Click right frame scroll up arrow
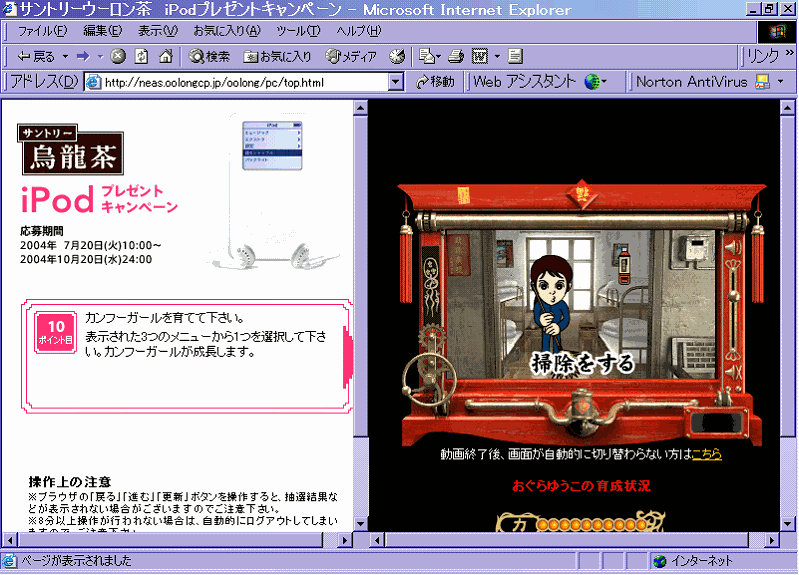Image resolution: width=799 pixels, height=575 pixels. tap(787, 108)
